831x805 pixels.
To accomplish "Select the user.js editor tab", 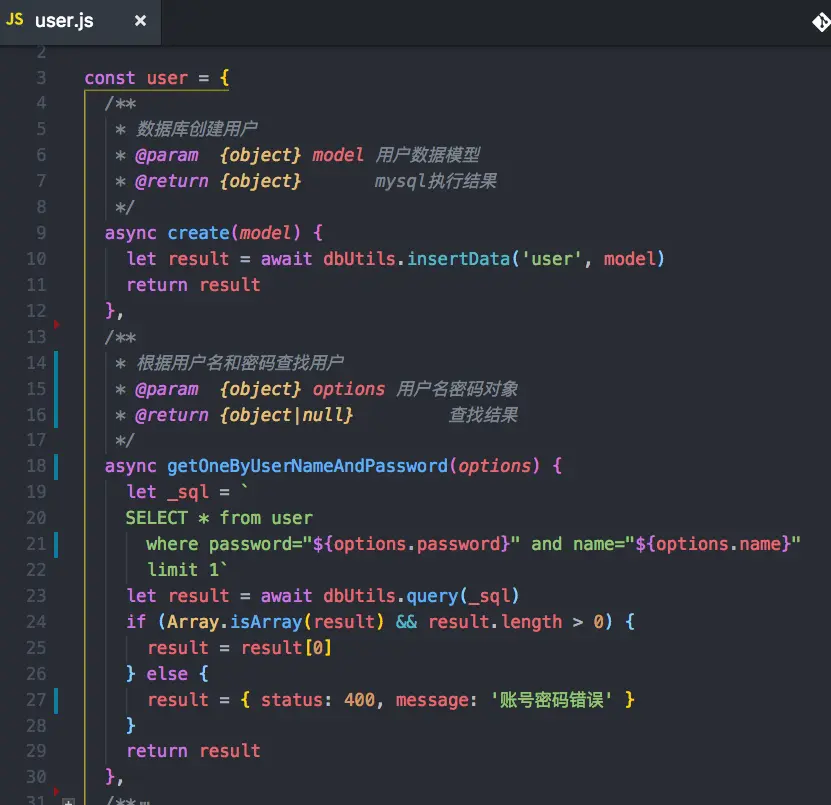I will tap(80, 21).
